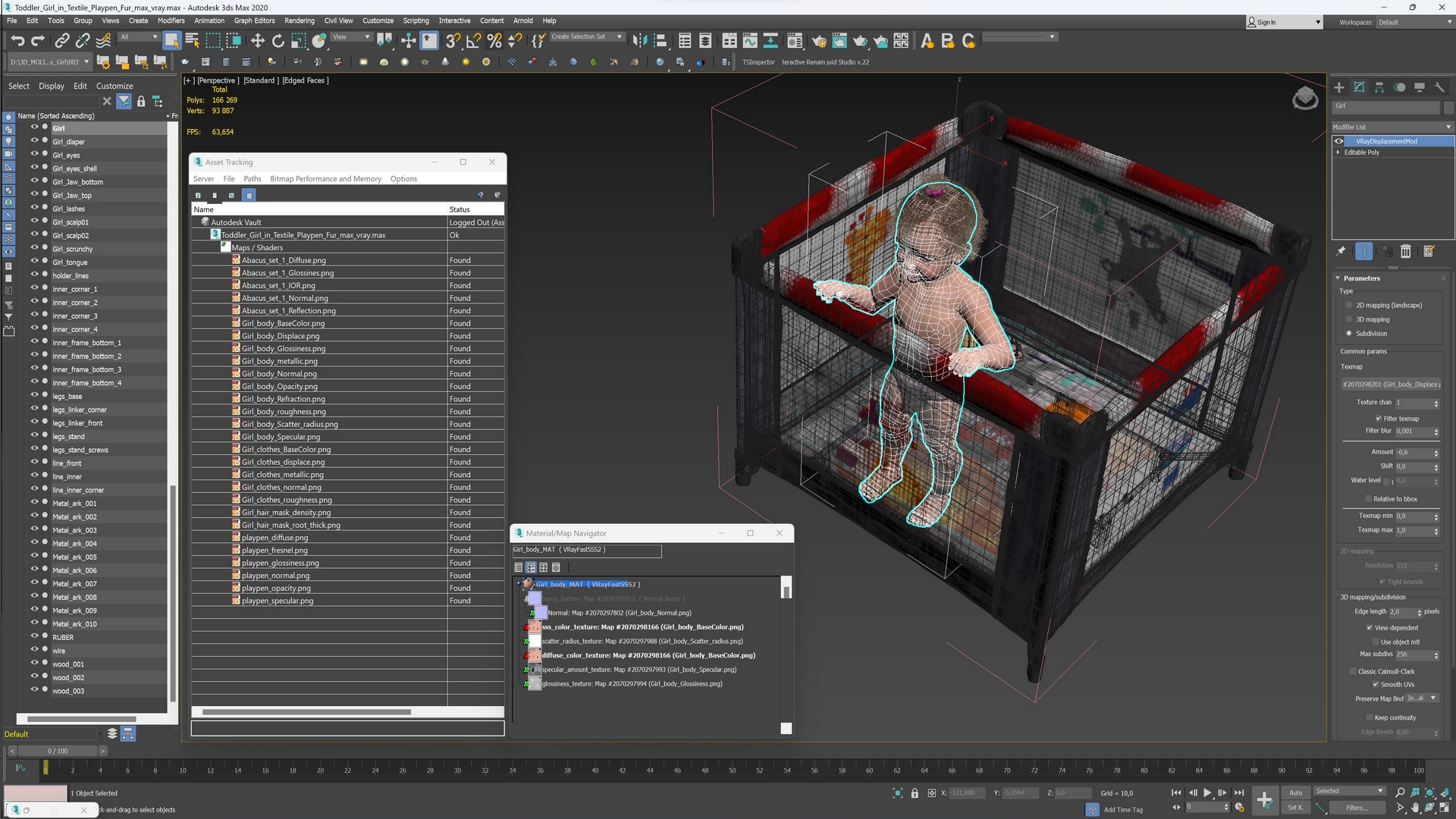Open Bitmap Performance and Memory menu
1456x819 pixels.
click(x=325, y=179)
